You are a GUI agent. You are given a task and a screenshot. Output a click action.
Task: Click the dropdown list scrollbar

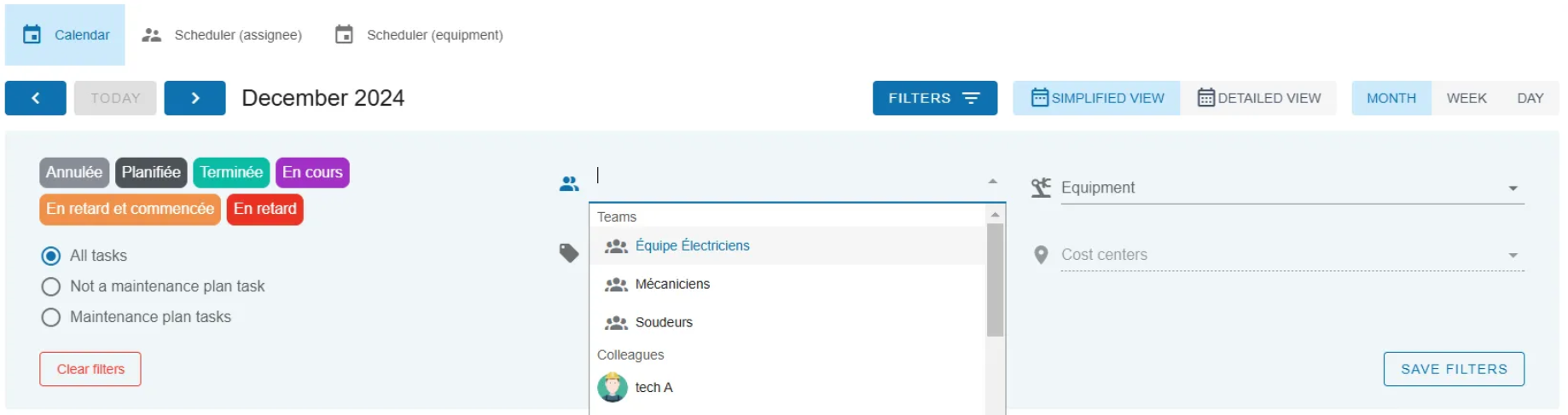click(x=995, y=280)
